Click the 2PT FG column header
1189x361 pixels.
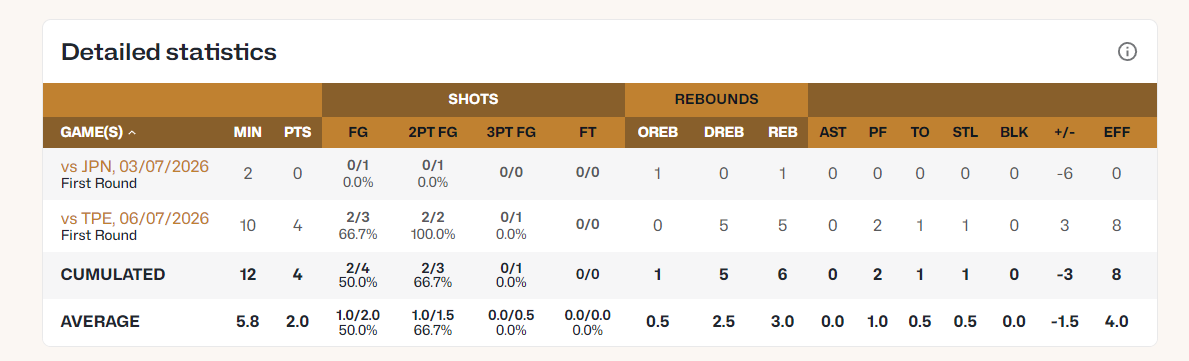pos(431,132)
